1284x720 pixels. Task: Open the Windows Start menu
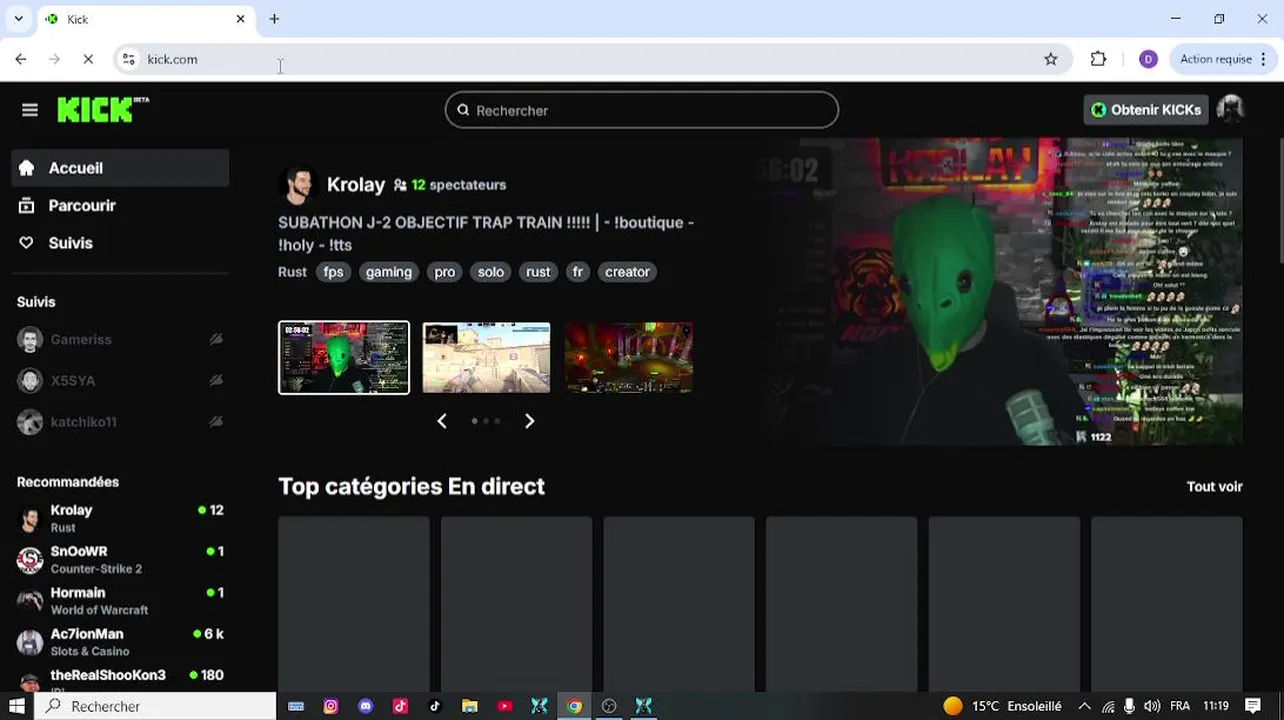click(x=17, y=706)
